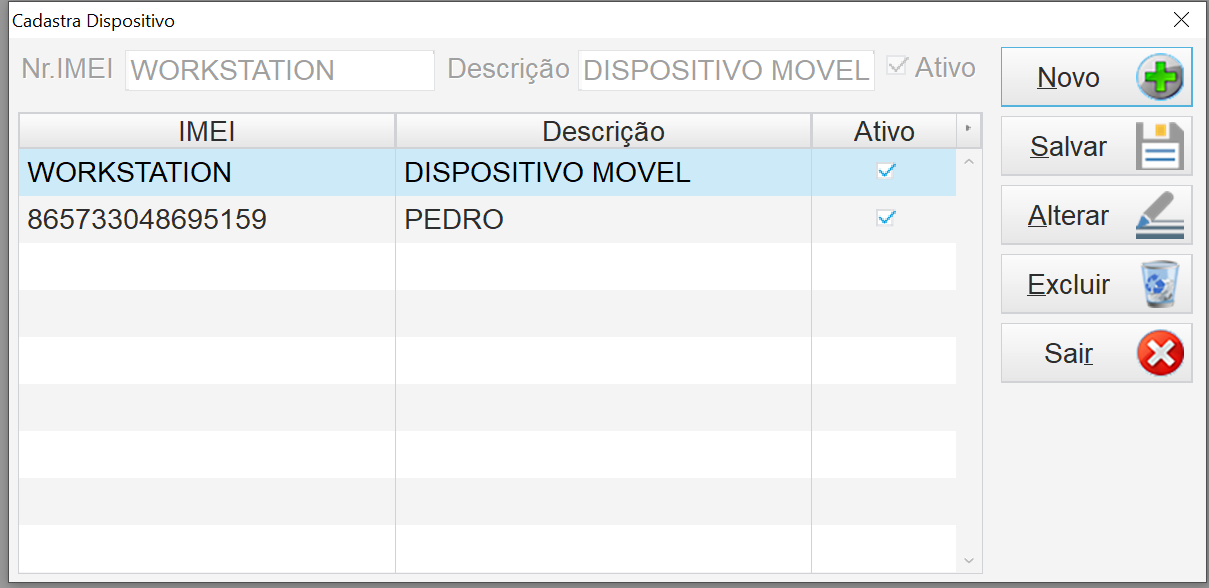
Task: Toggle Ativo checkbox in WORKSTATION row
Action: coord(885,172)
